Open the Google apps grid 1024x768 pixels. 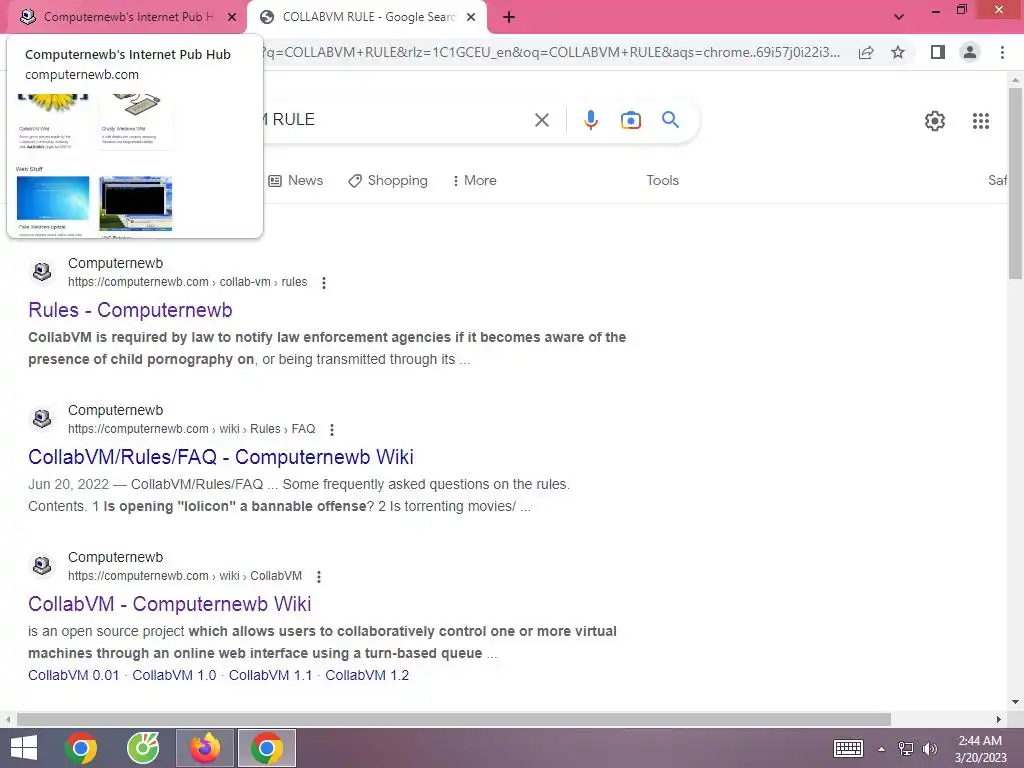(x=981, y=121)
